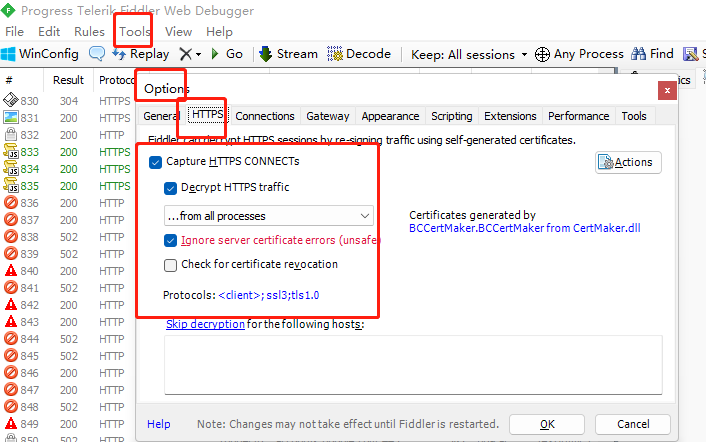Uncheck Ignore server certificate errors
The image size is (706, 442).
coord(171,241)
